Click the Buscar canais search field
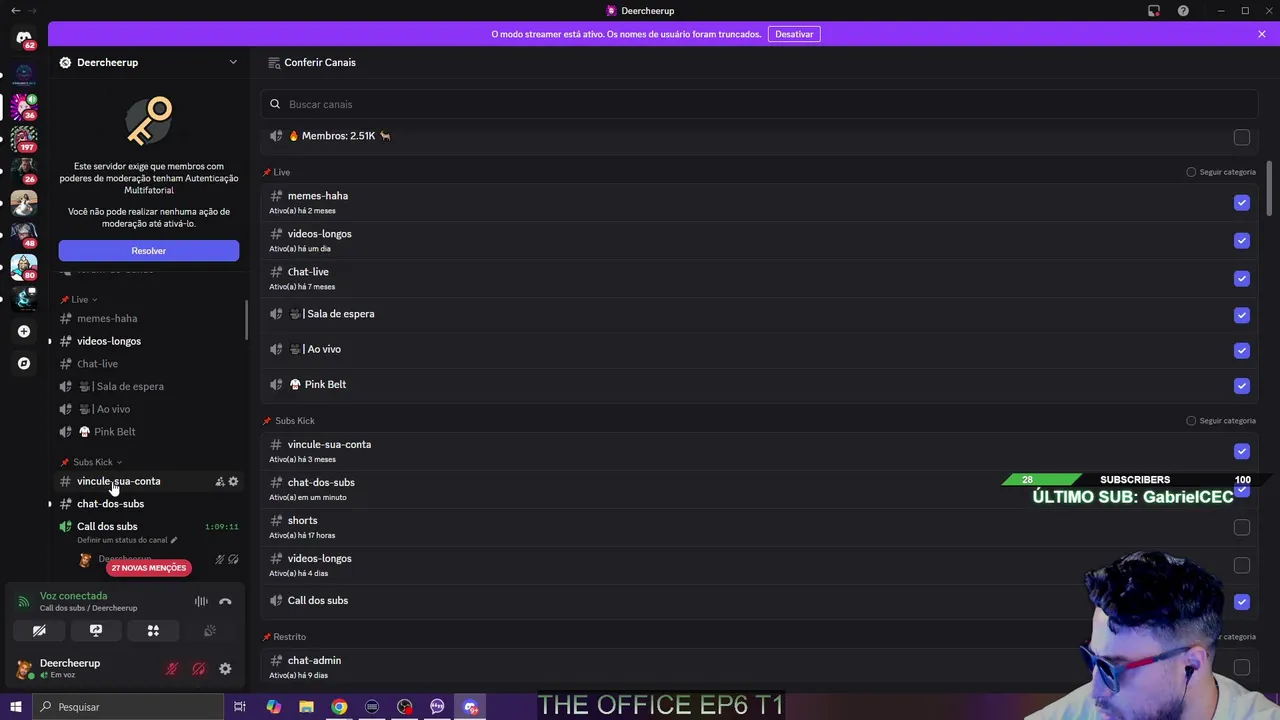This screenshot has width=1280, height=720. (760, 104)
